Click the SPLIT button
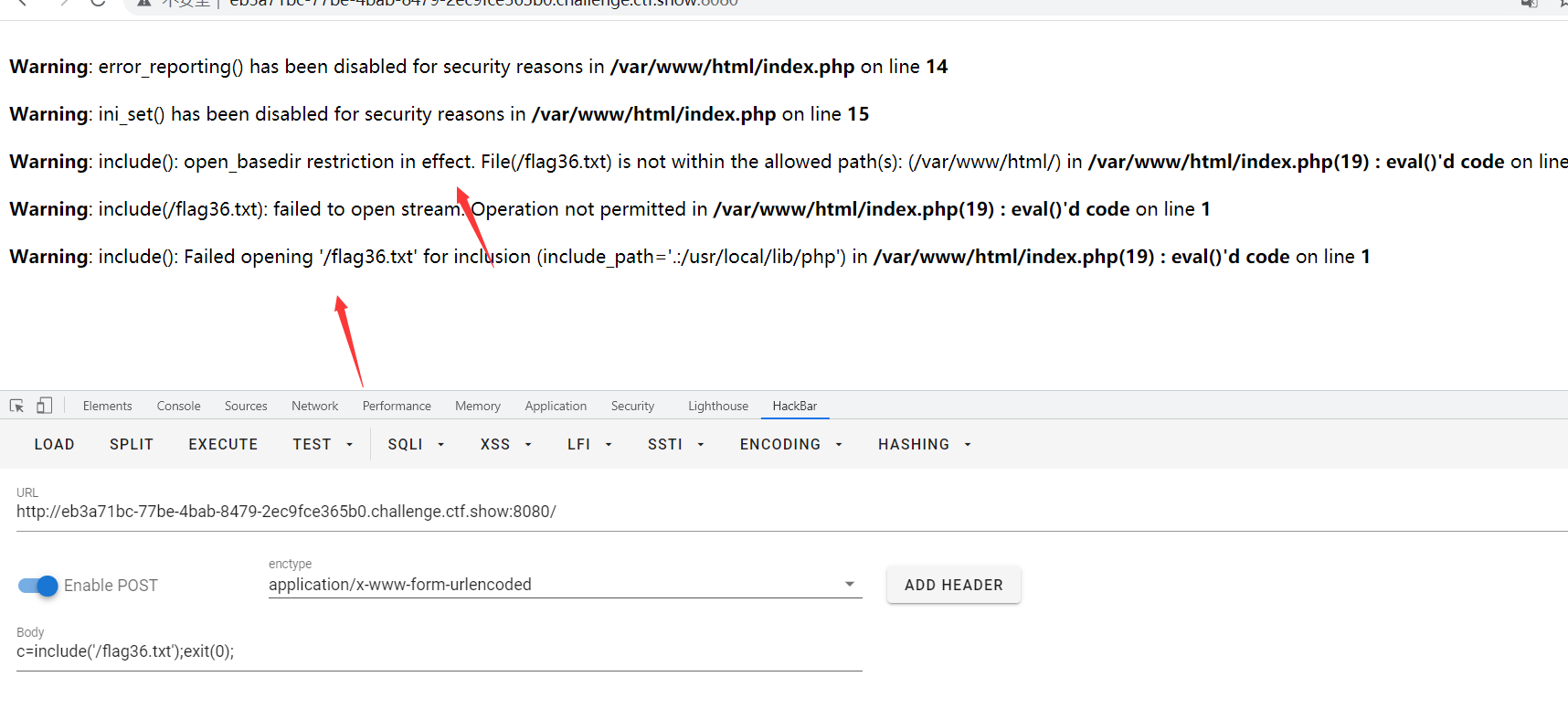 coord(132,444)
